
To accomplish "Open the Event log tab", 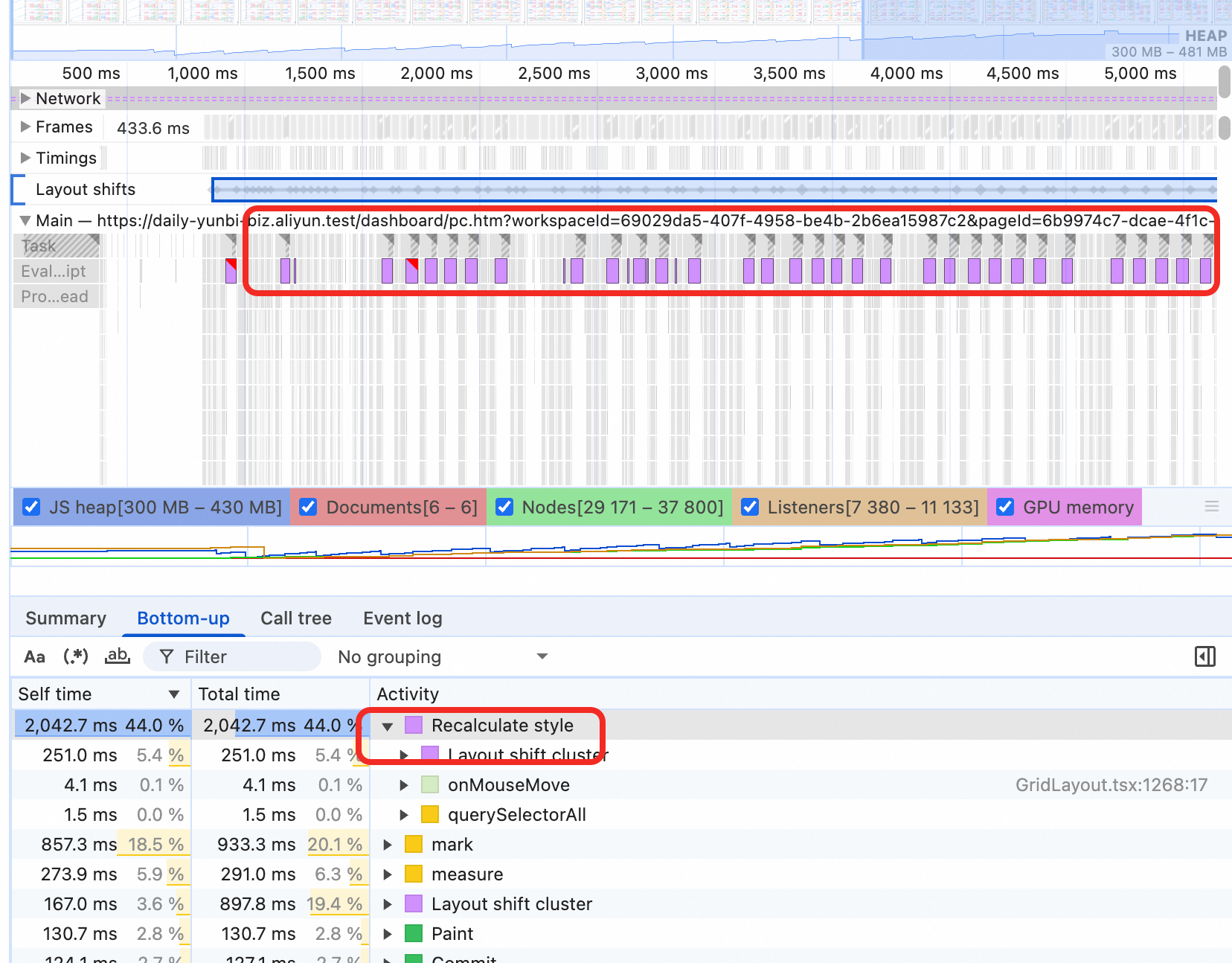I will (402, 618).
